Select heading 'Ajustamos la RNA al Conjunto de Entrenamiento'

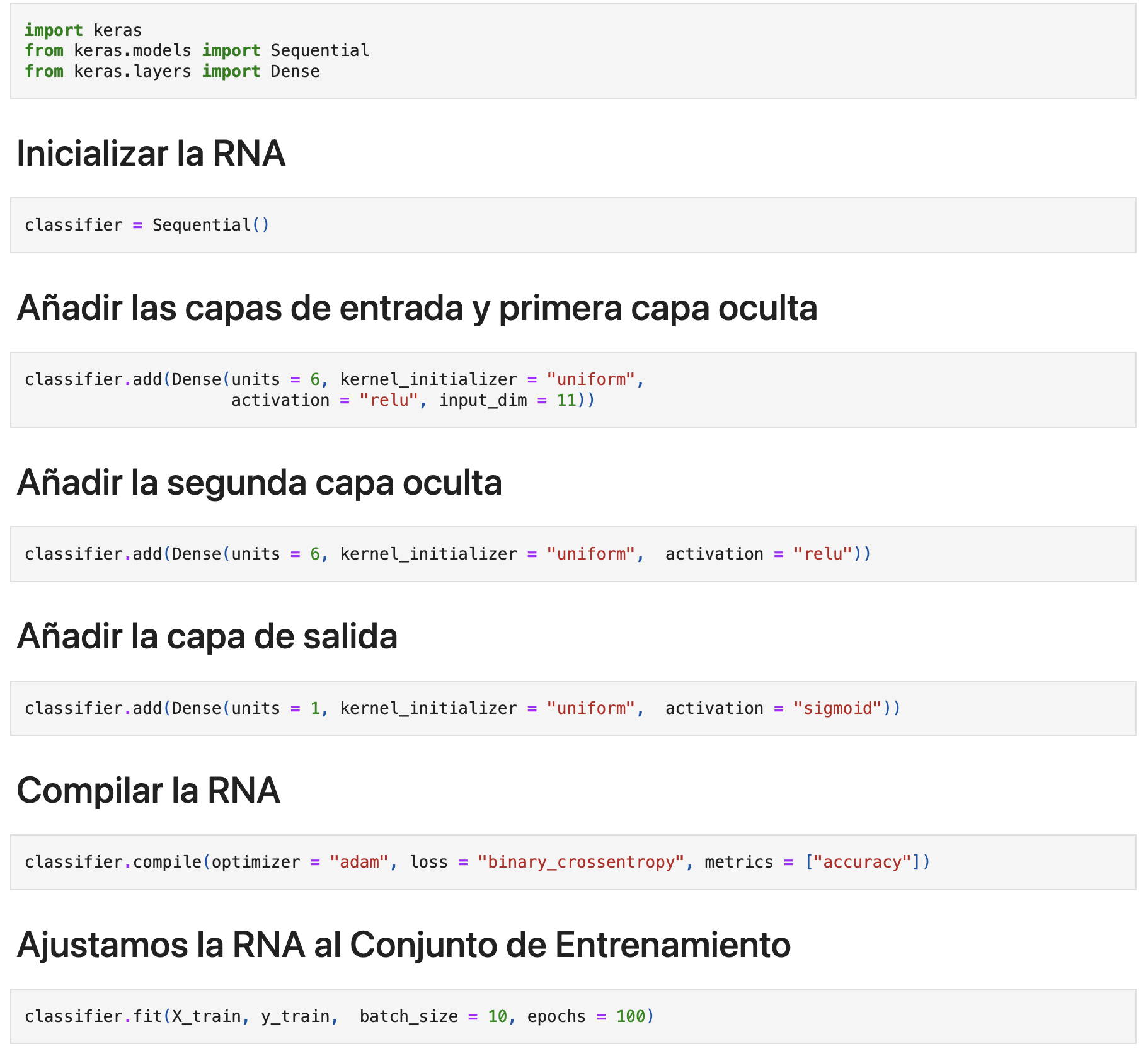404,945
